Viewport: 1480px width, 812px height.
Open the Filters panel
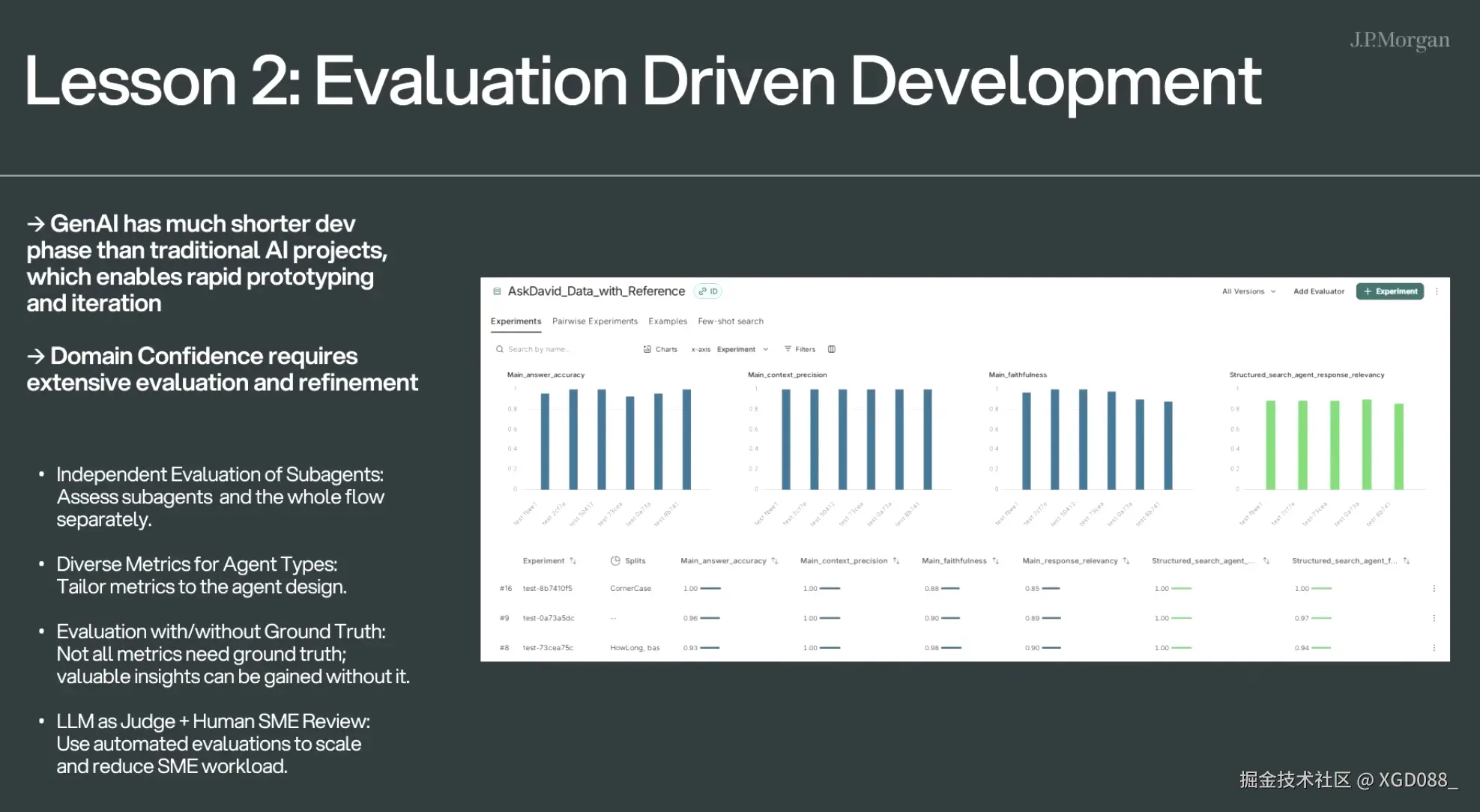800,349
